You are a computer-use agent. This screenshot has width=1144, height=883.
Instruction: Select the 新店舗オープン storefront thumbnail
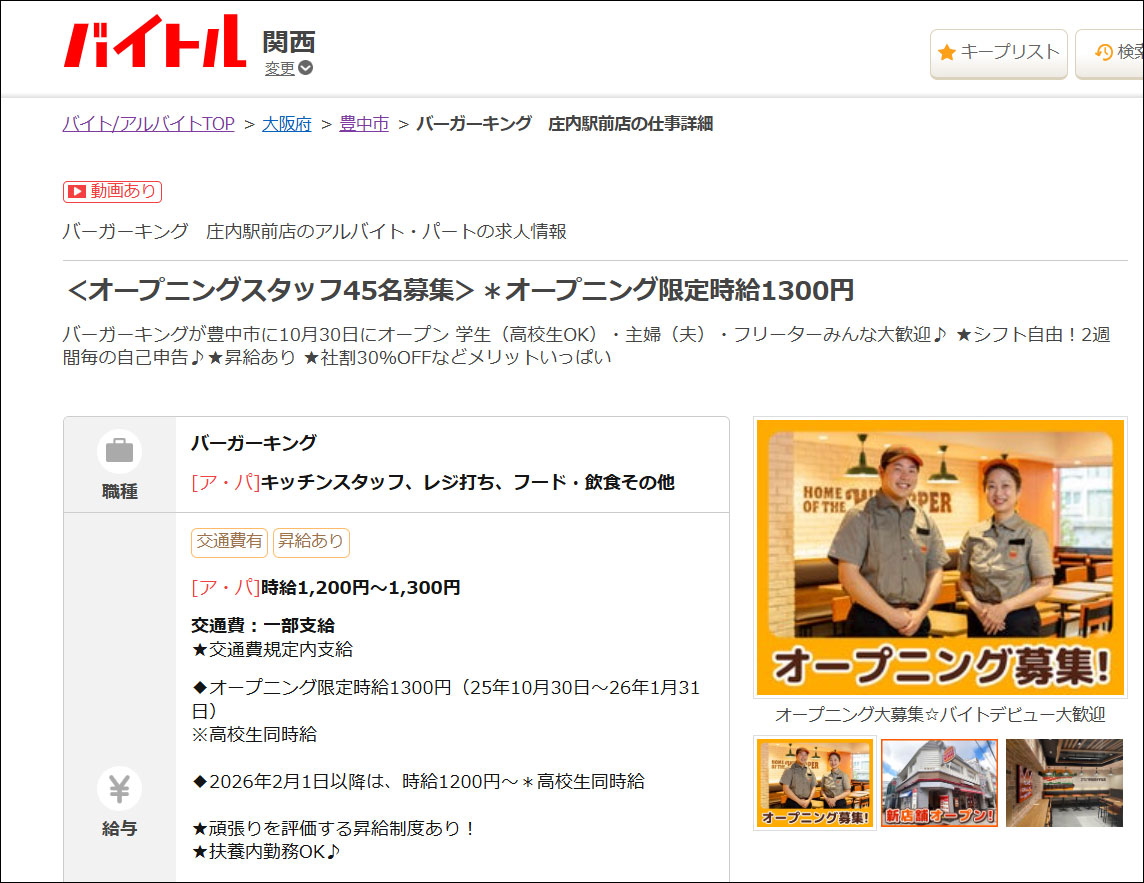coord(939,783)
